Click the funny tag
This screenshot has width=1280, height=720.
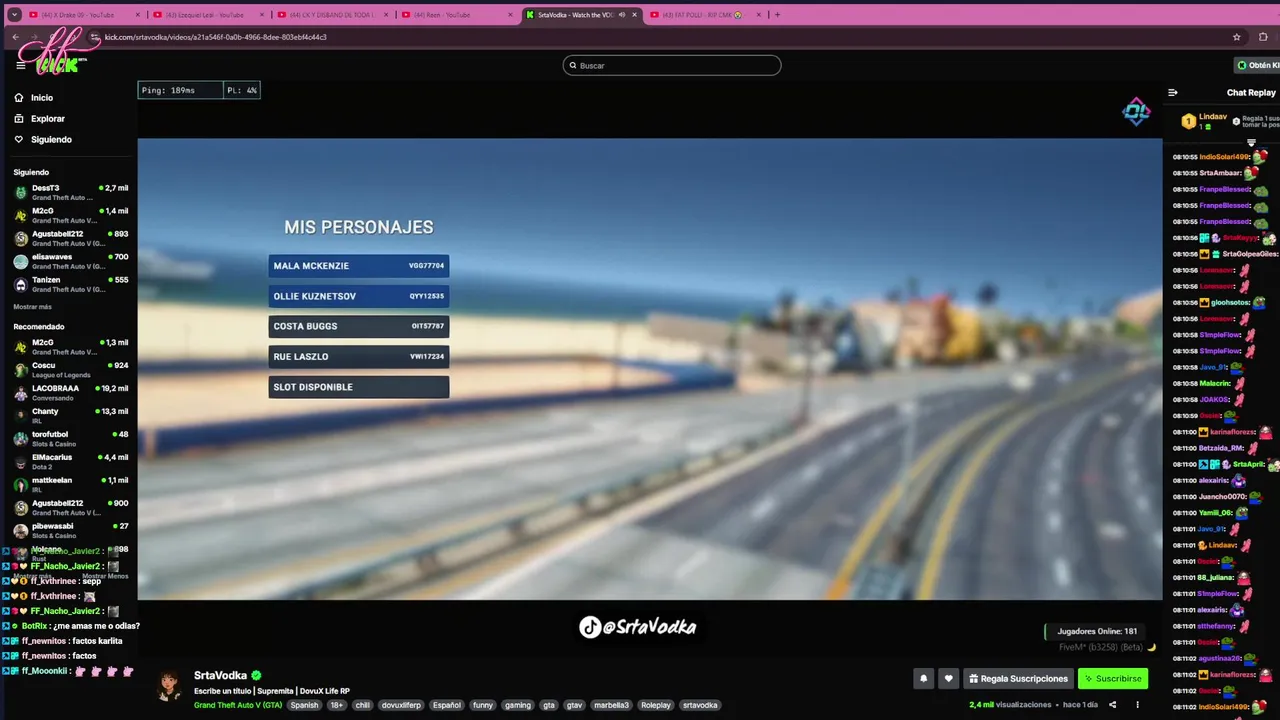483,705
